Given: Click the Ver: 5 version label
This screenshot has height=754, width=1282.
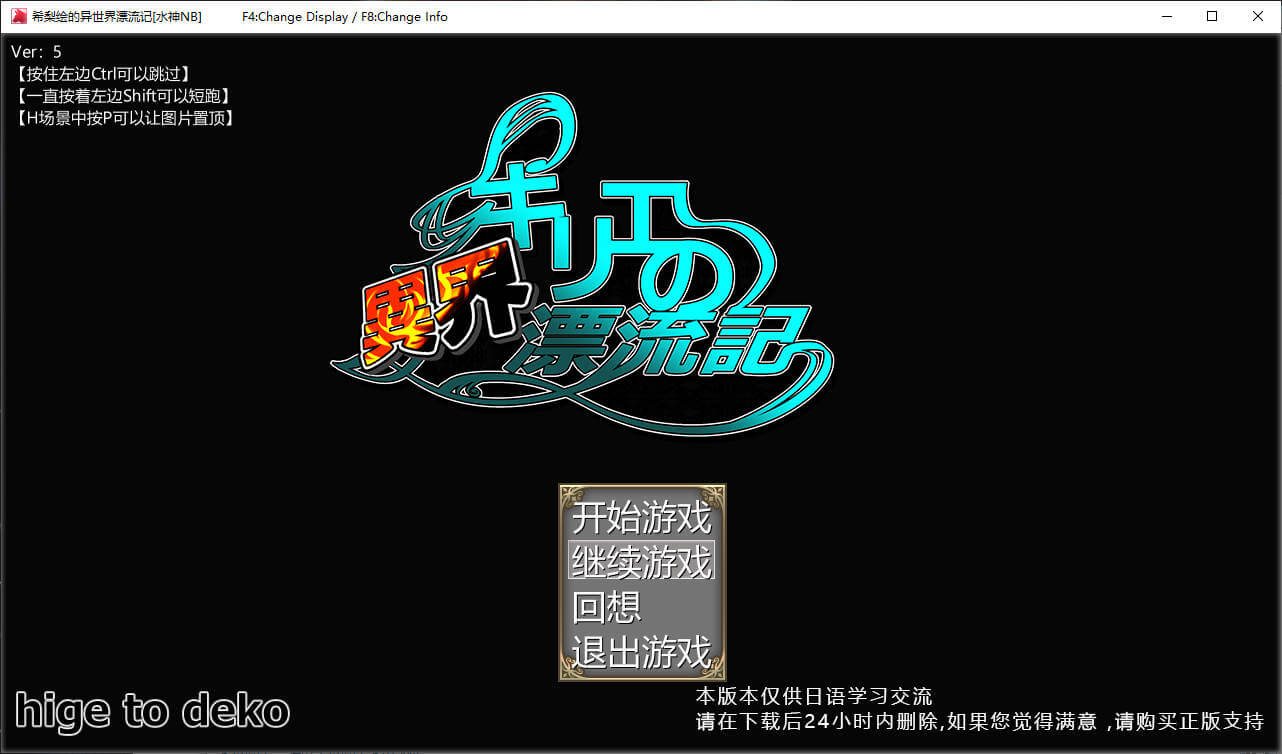Looking at the screenshot, I should (x=36, y=52).
